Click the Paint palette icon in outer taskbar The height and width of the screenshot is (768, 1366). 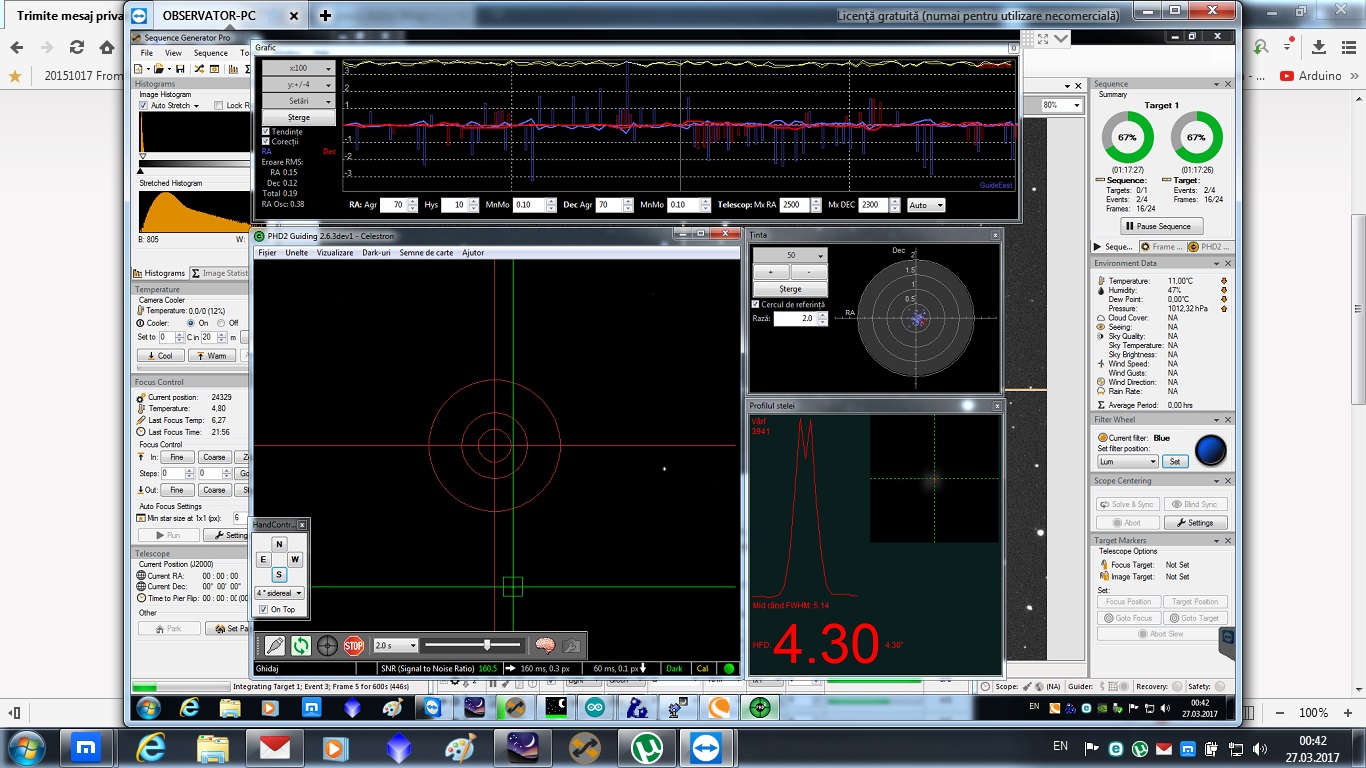click(x=460, y=748)
